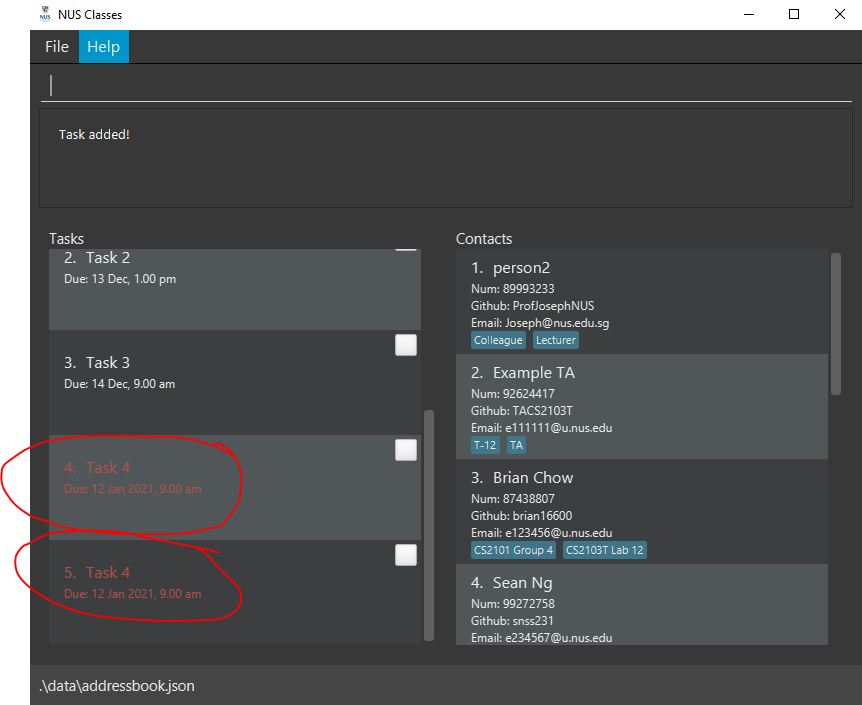Maximize the NUS Classes window
This screenshot has width=862, height=705.
[794, 14]
